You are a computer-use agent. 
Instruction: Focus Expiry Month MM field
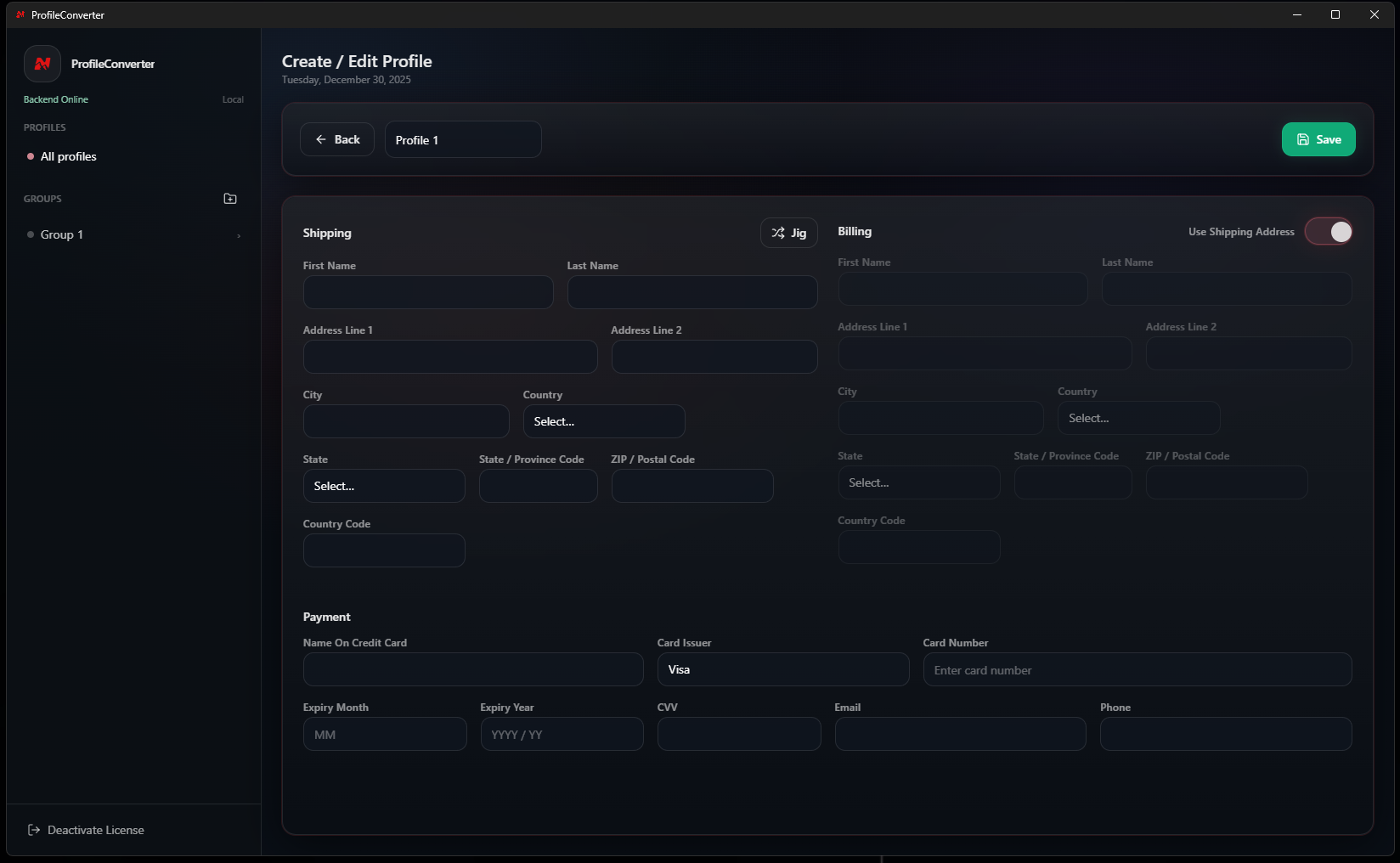(x=385, y=734)
